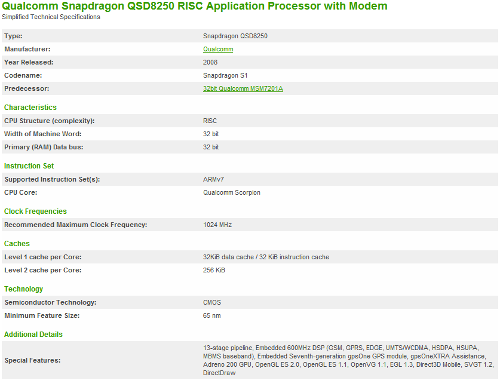
Task: Click the Year Released row label
Action: tap(29, 62)
